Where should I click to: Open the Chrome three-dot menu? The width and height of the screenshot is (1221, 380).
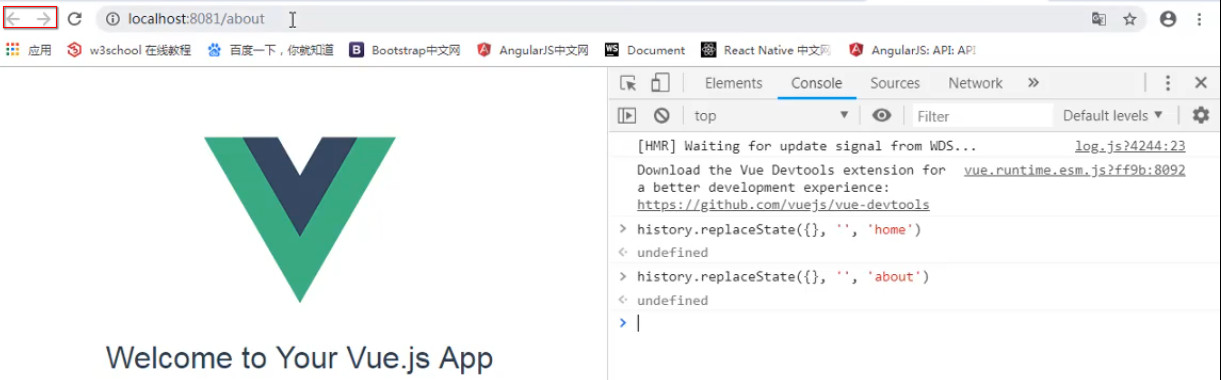[x=1199, y=19]
